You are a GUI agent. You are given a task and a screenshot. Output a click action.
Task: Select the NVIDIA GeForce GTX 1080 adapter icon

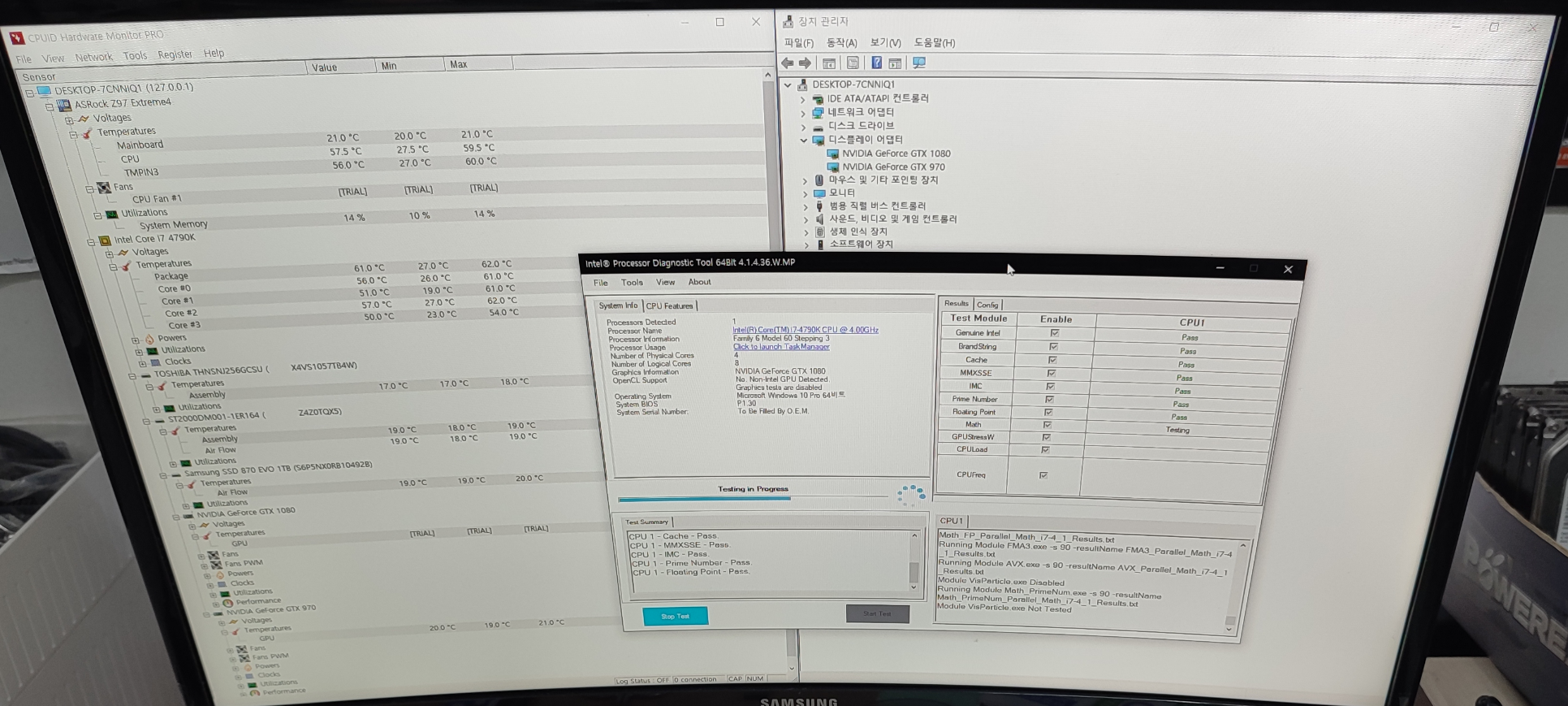point(833,154)
